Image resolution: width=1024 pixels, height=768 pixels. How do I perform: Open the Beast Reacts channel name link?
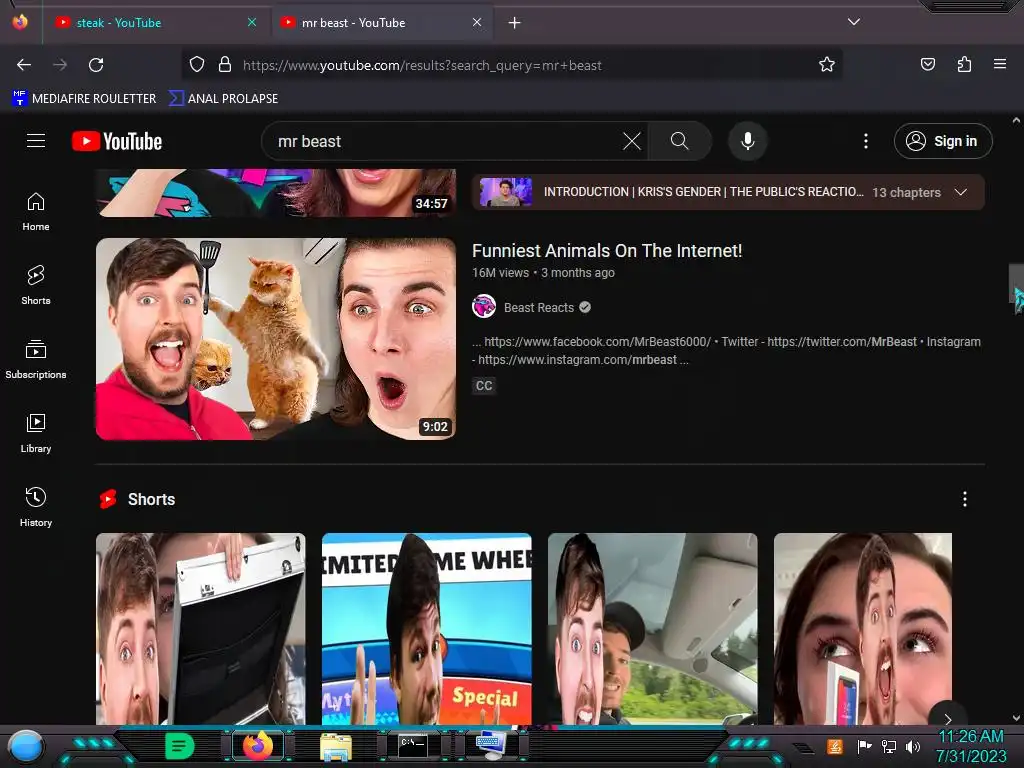coord(539,308)
